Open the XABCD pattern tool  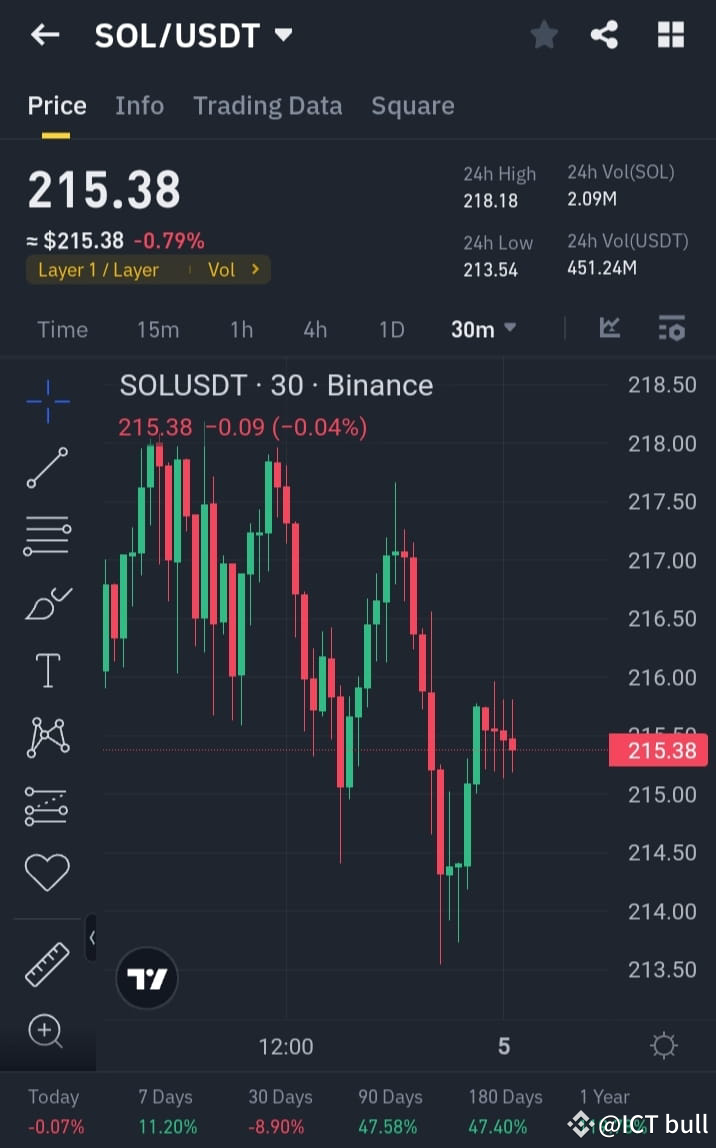[x=47, y=737]
